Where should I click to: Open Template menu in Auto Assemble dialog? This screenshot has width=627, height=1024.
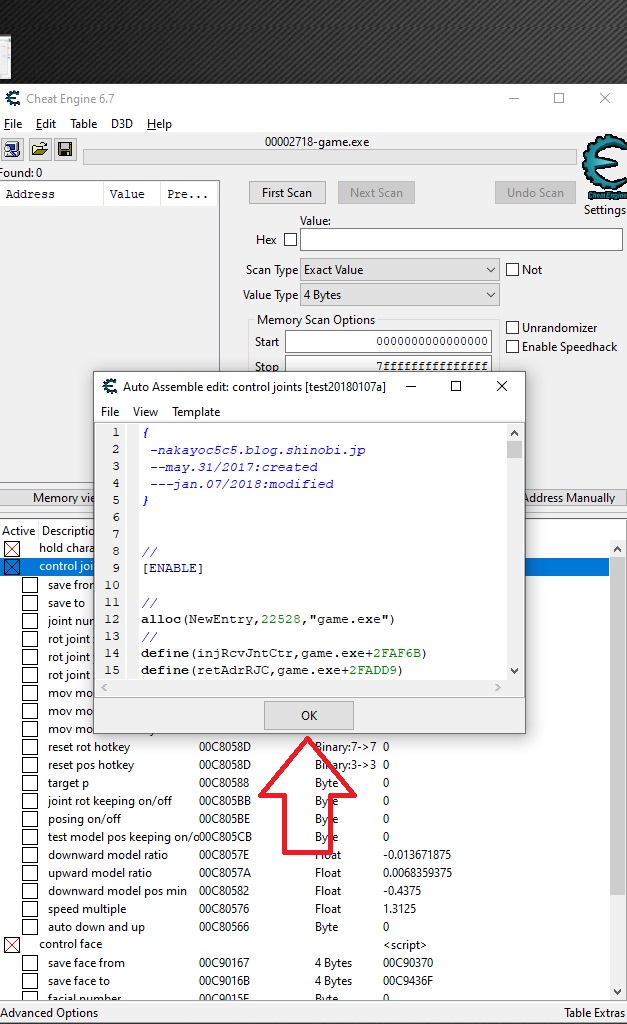pyautogui.click(x=196, y=412)
